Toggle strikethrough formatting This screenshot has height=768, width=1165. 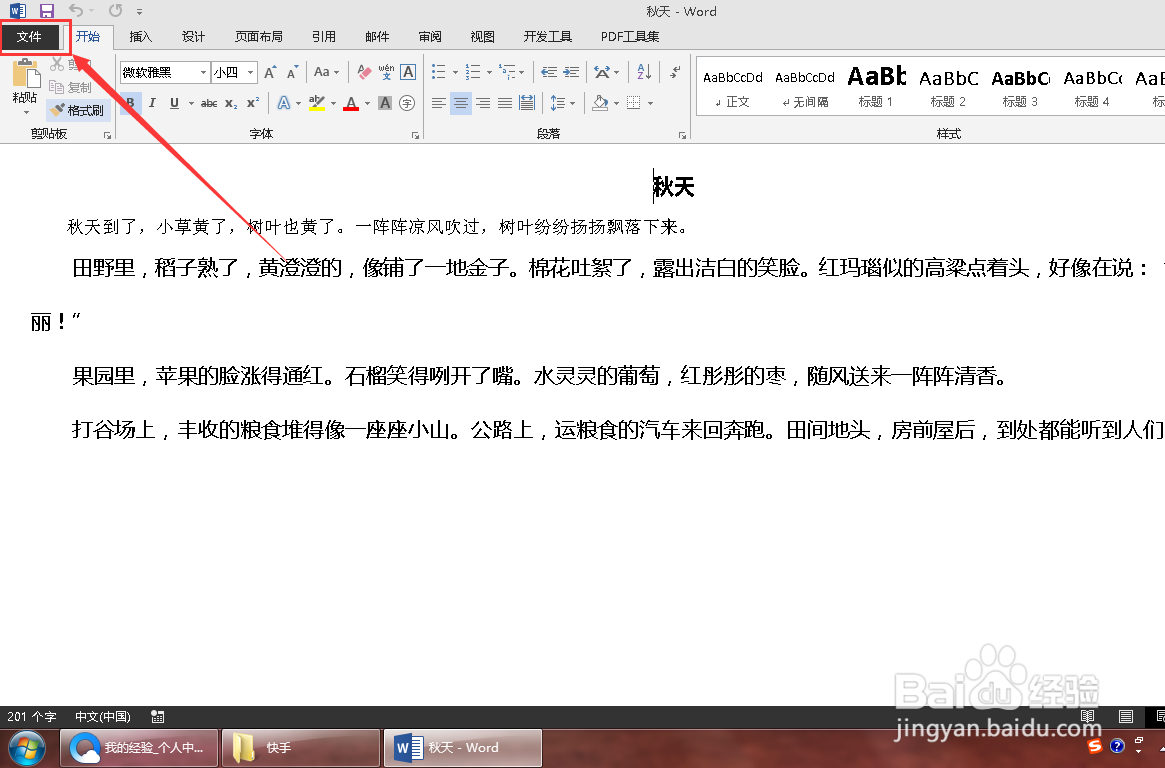pos(209,103)
